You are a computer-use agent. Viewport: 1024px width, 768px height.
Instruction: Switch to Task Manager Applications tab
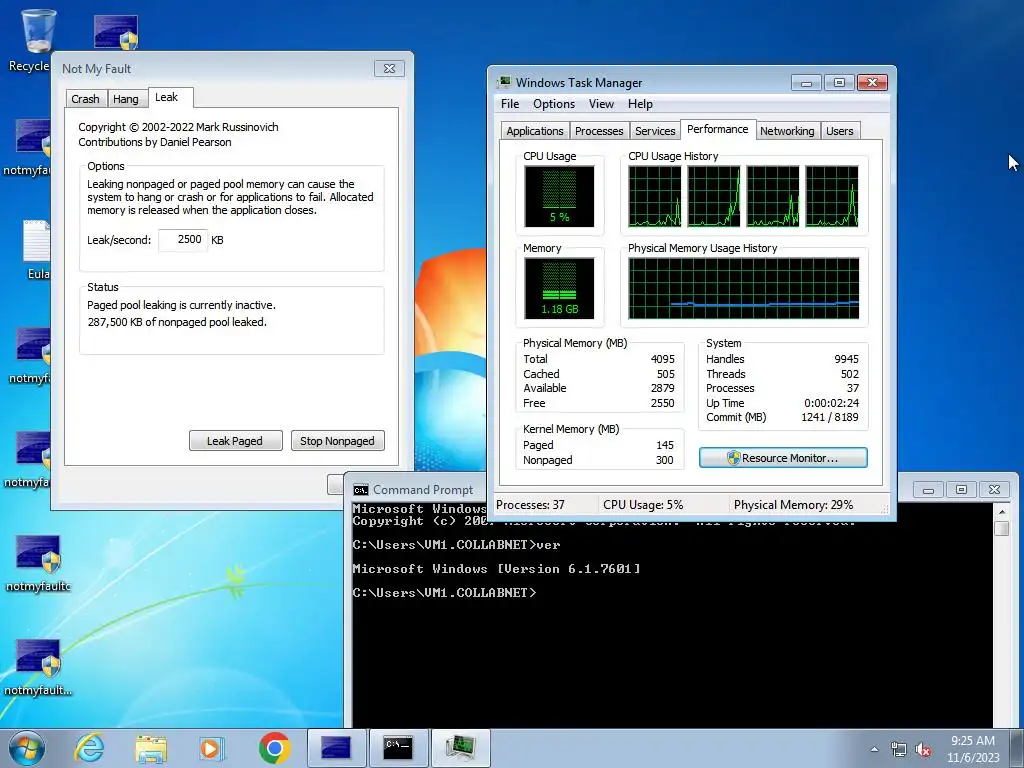tap(535, 131)
